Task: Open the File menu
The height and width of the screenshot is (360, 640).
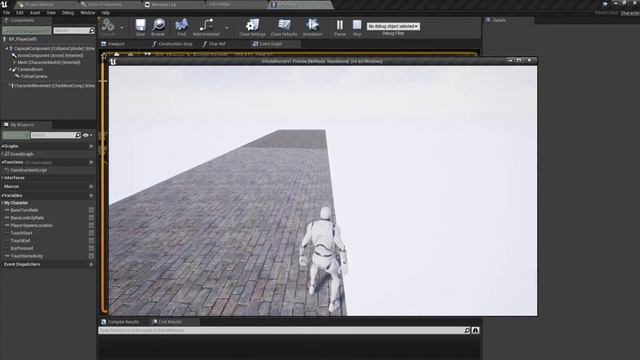Action: [x=7, y=13]
